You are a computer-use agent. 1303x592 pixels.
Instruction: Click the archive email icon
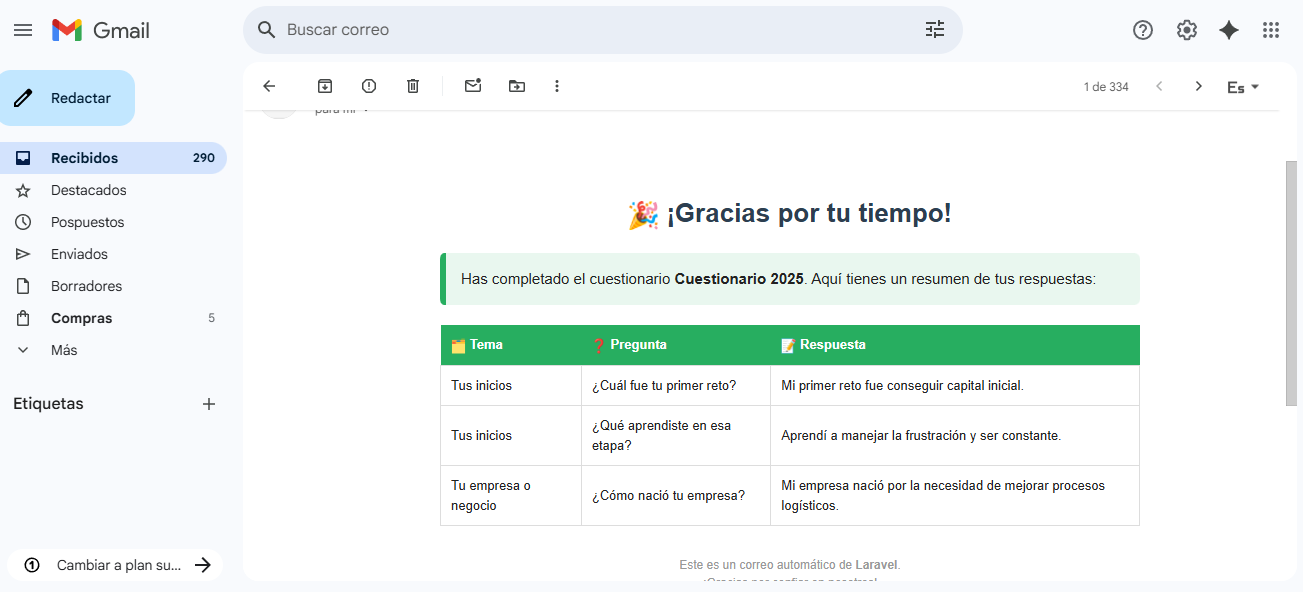click(325, 86)
